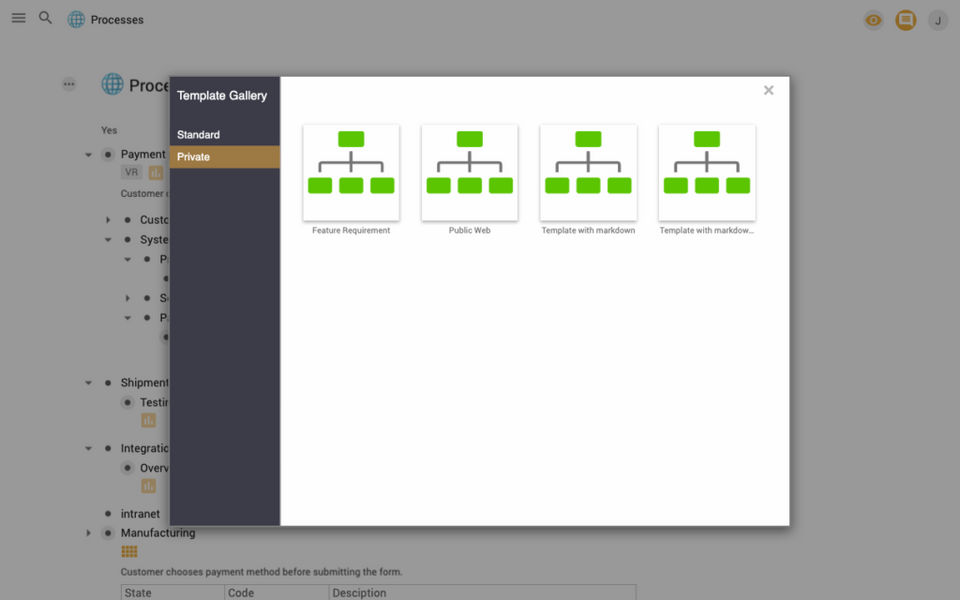Click the grid table icon under Manufacturing
The width and height of the screenshot is (960, 600).
point(129,552)
